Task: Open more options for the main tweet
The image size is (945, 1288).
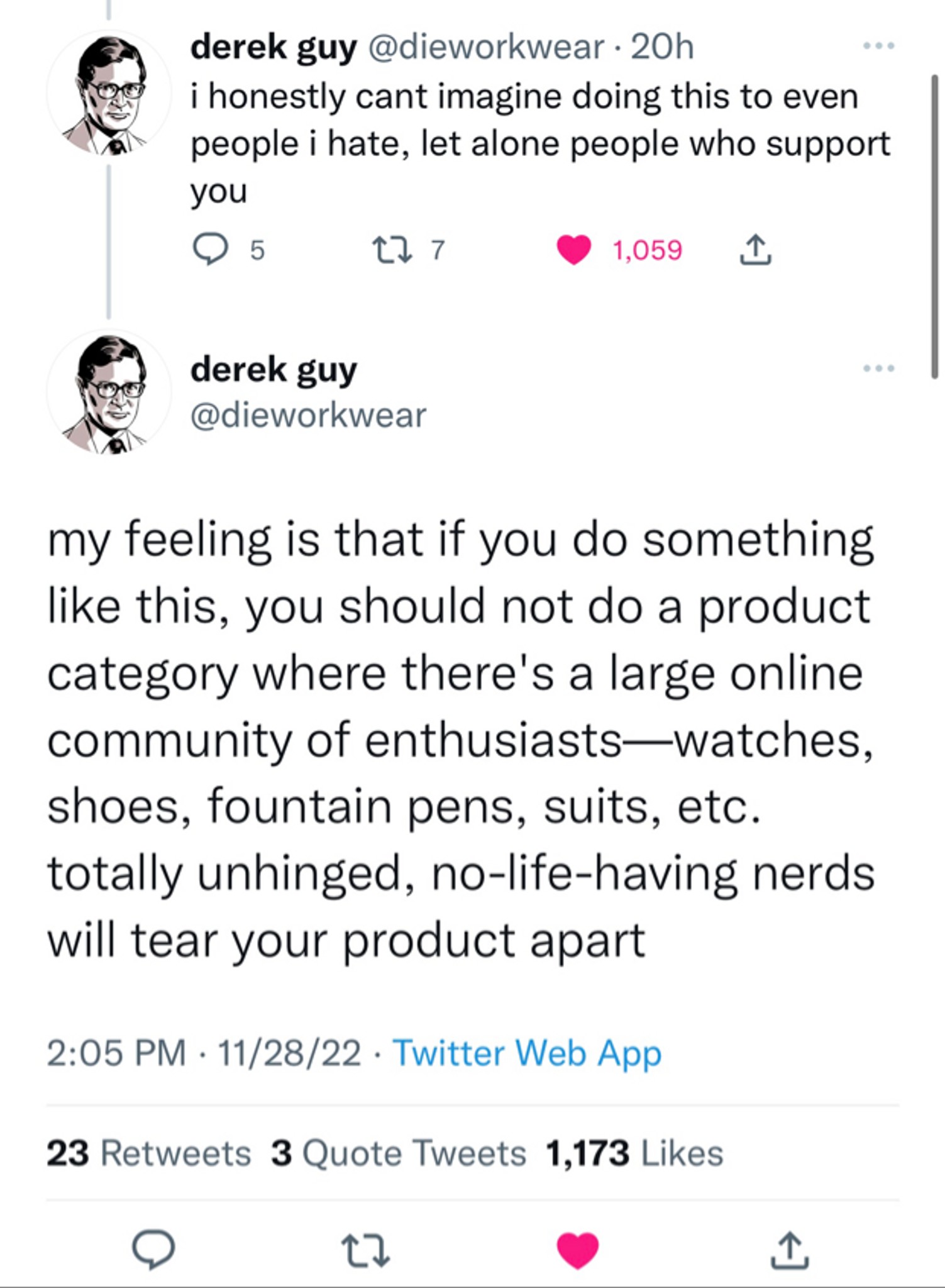Action: [878, 368]
